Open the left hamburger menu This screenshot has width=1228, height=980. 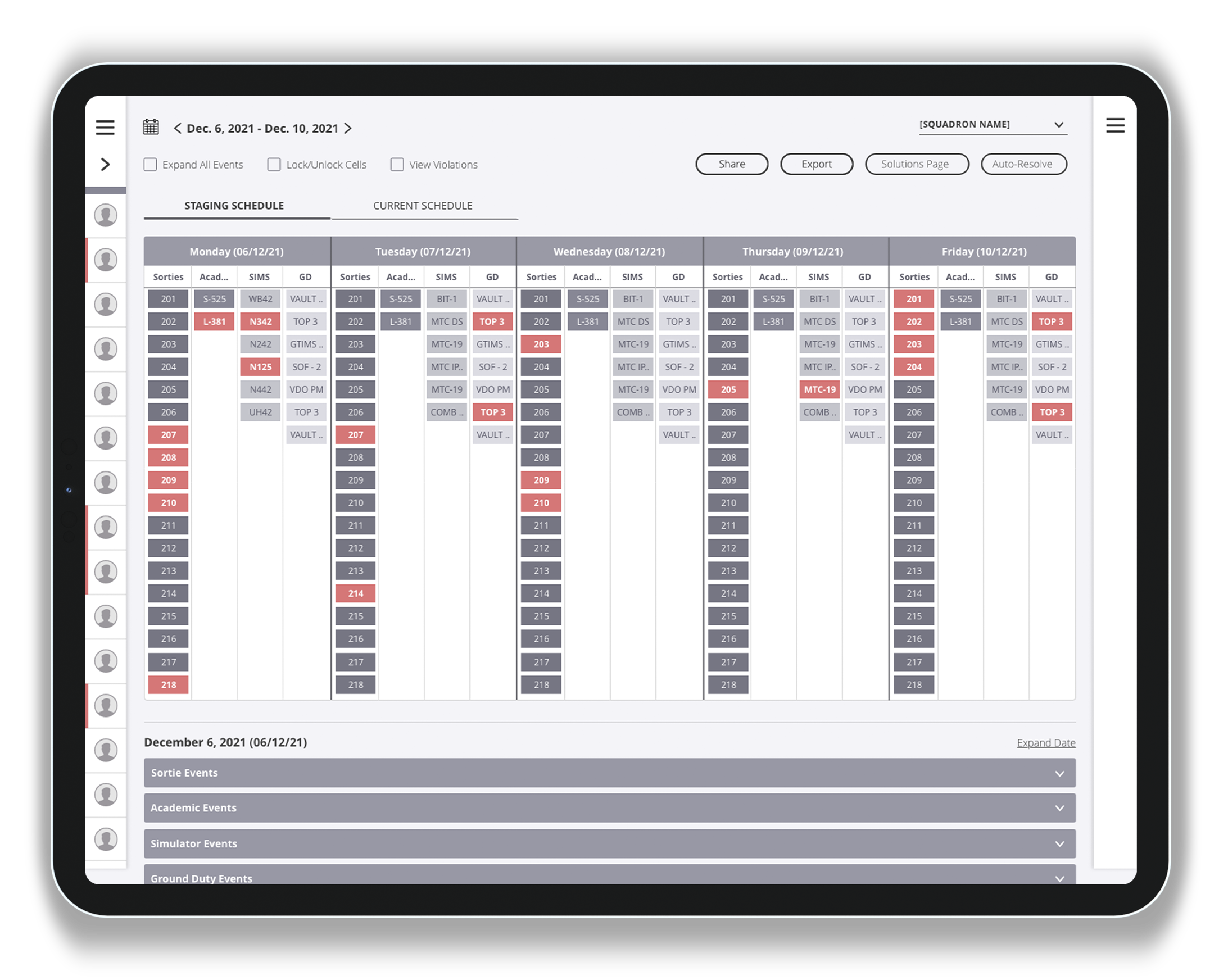(105, 127)
